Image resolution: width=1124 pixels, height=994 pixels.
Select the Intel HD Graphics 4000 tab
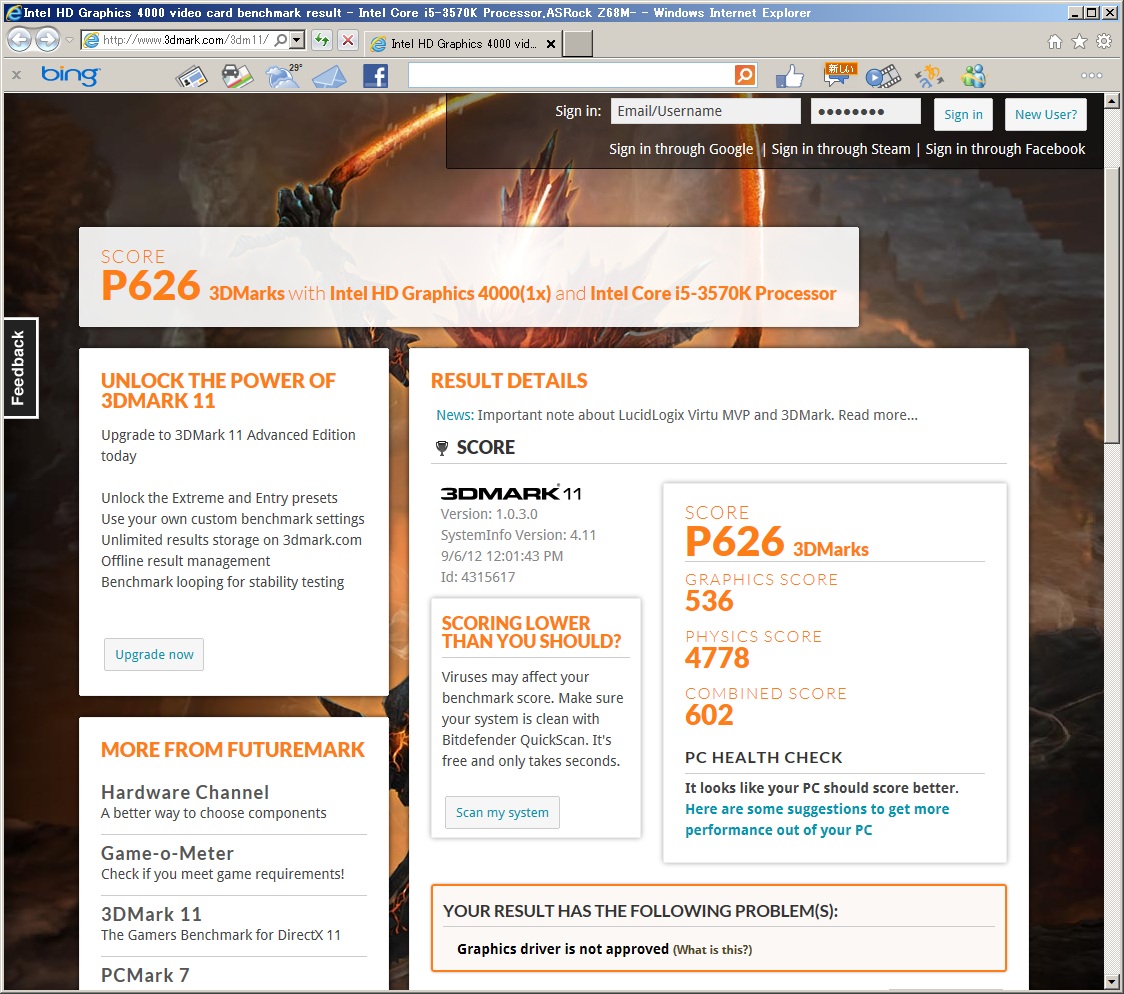pyautogui.click(x=462, y=44)
